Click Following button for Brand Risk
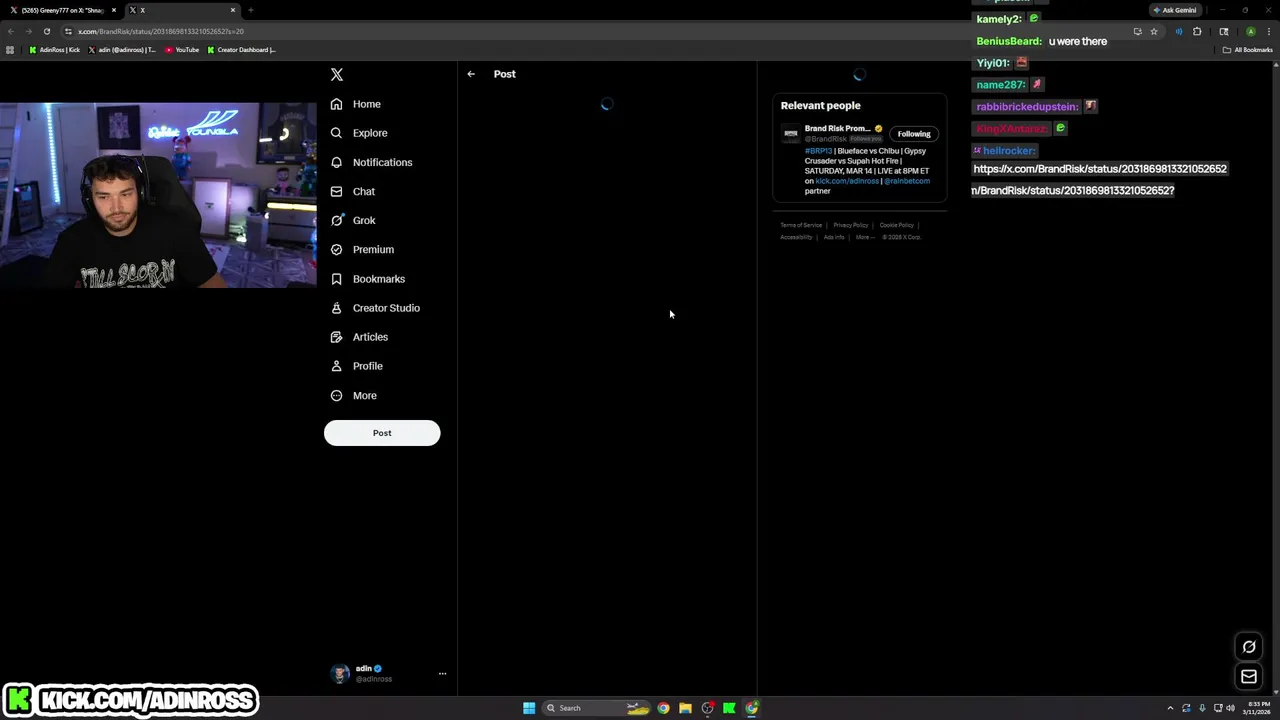This screenshot has width=1280, height=720. pyautogui.click(x=914, y=134)
